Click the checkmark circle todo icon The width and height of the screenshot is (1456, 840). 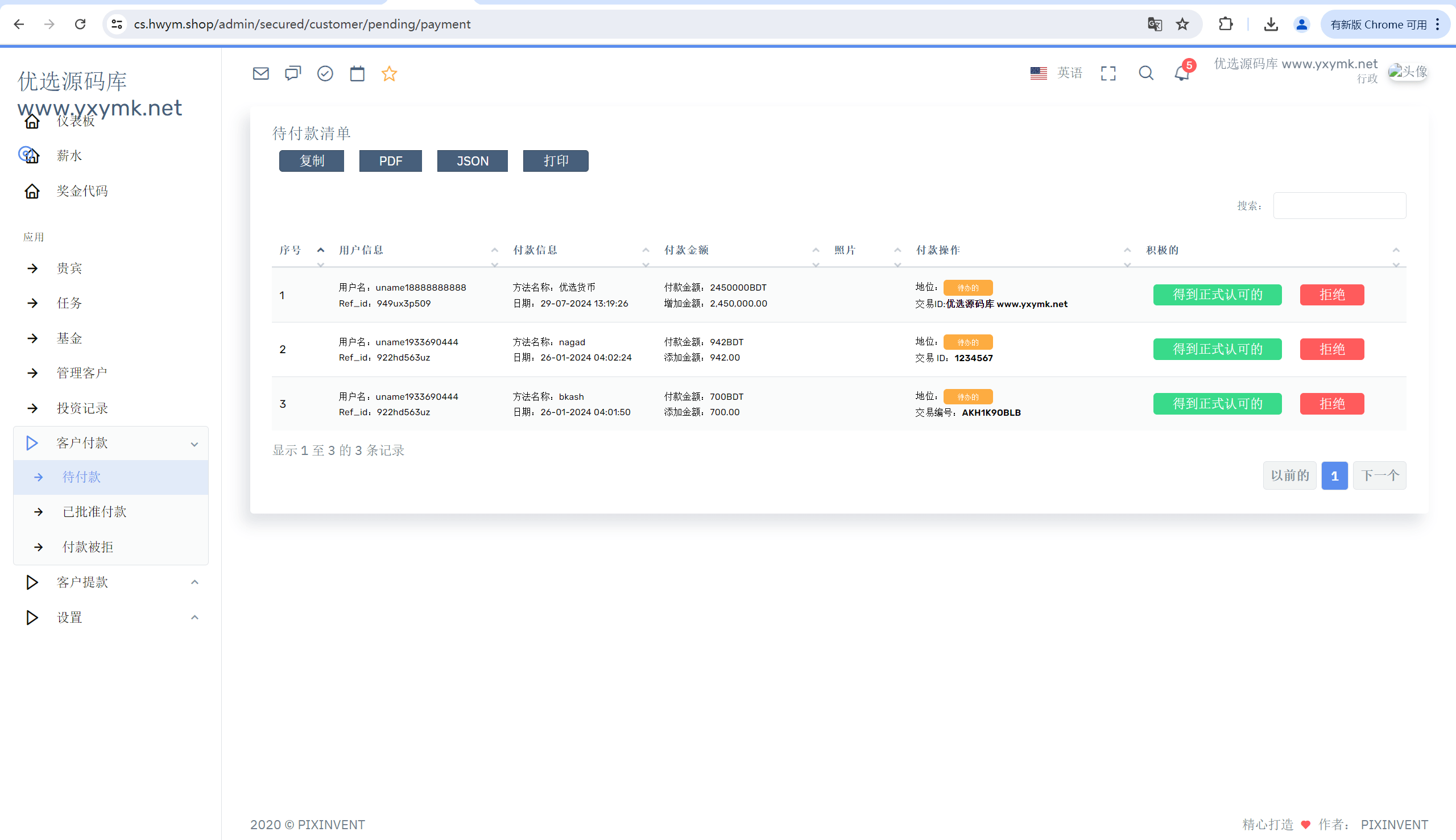tap(325, 73)
